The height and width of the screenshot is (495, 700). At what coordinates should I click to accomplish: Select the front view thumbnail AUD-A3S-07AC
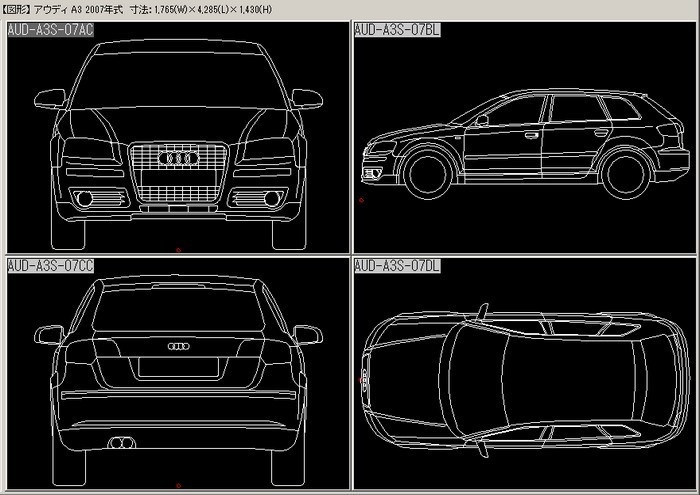click(178, 137)
